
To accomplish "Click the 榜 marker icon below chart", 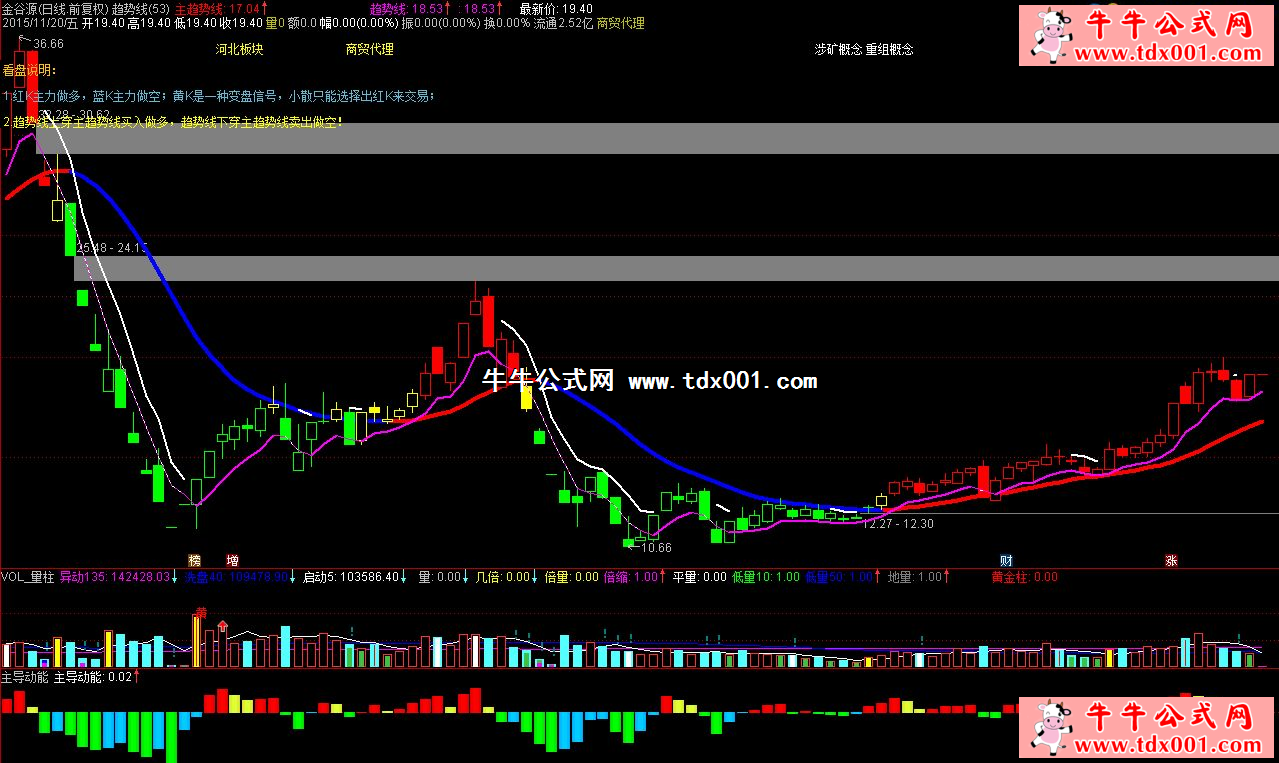I will tap(194, 560).
